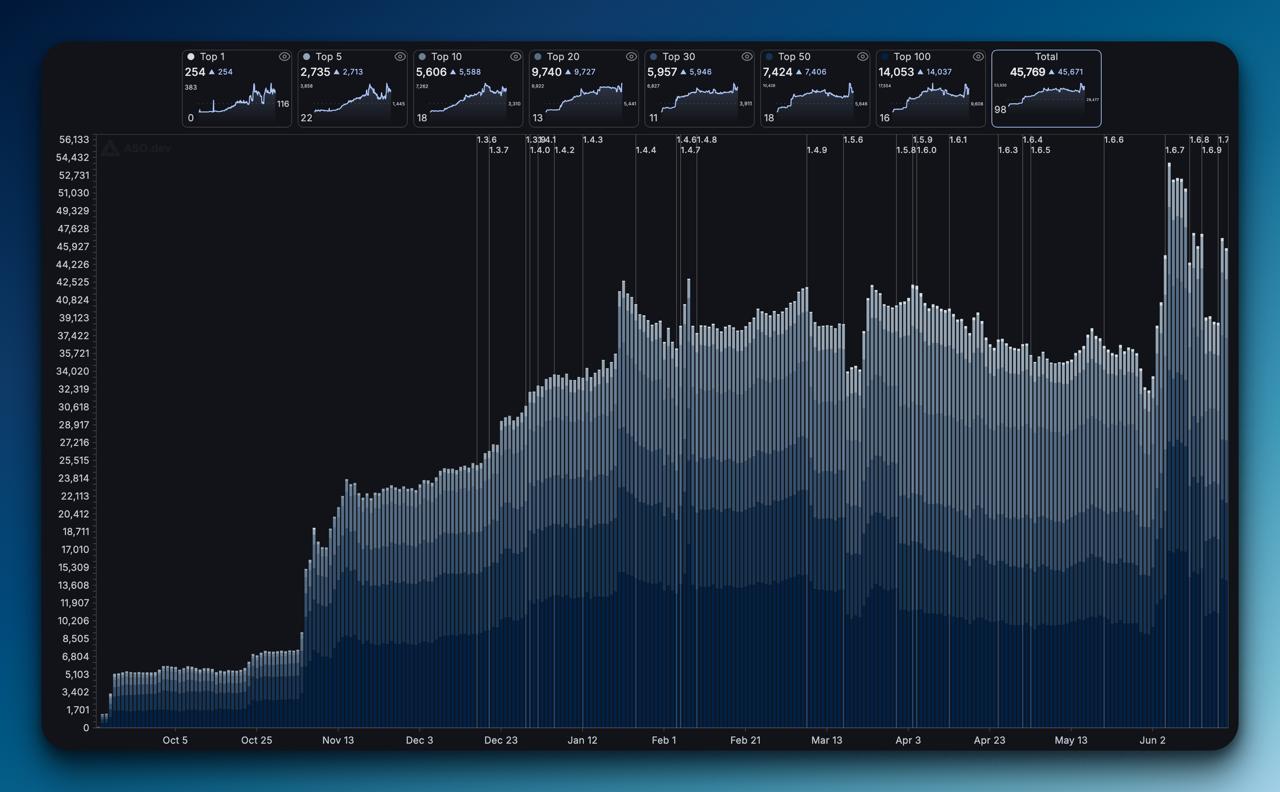Image resolution: width=1280 pixels, height=792 pixels.
Task: Click the color dot beside Top 10 label
Action: 422,57
